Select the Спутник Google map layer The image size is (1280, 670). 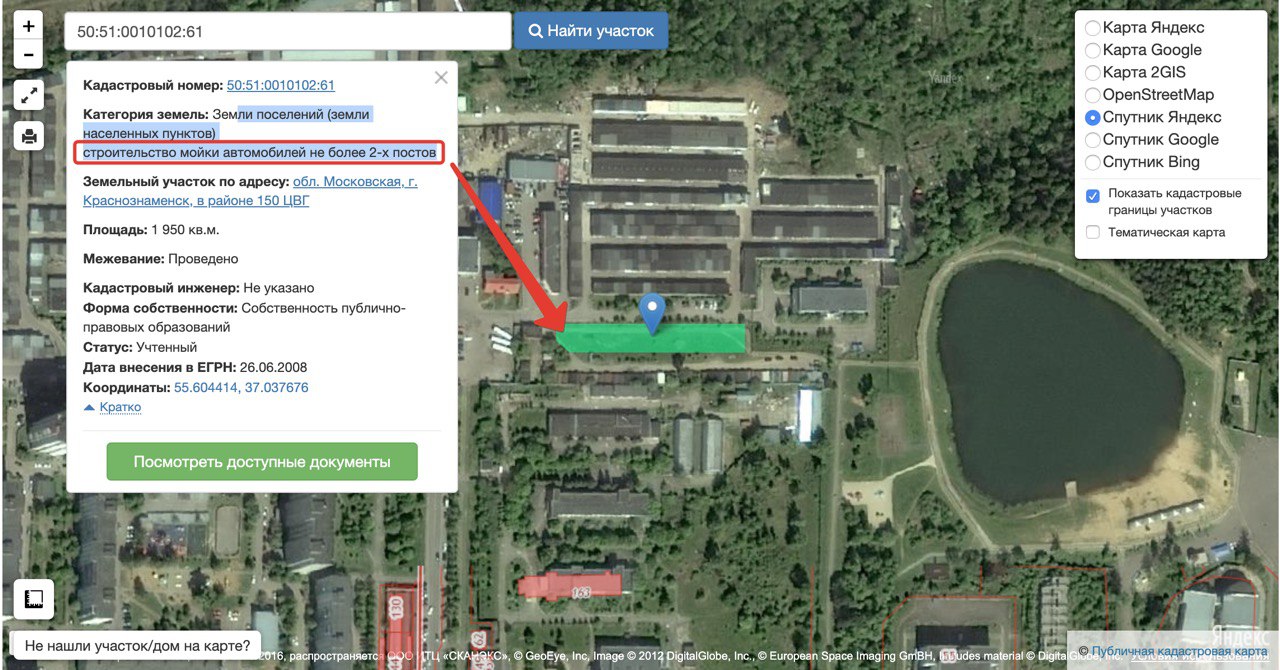1093,140
